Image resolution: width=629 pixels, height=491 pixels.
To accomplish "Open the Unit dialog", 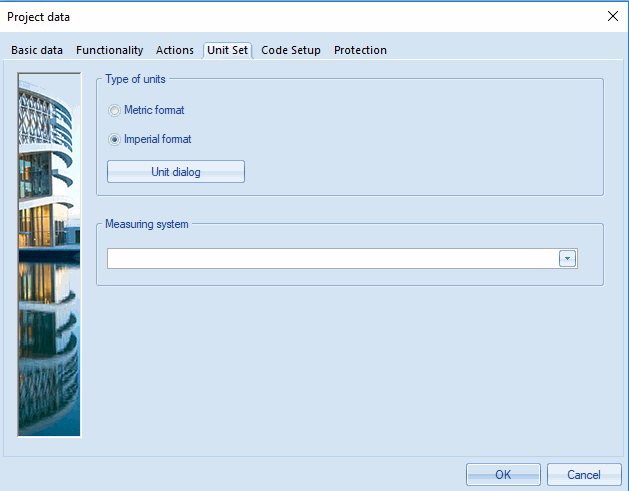I will [x=176, y=172].
